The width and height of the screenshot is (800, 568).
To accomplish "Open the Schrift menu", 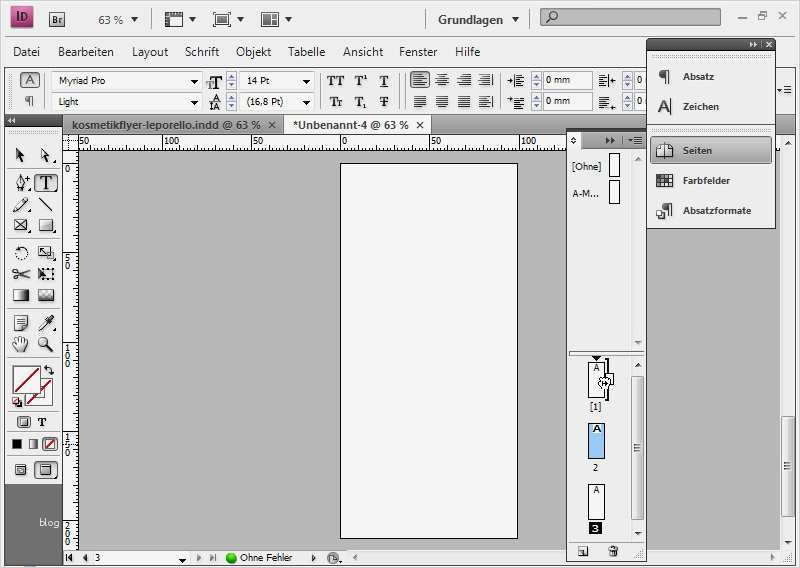I will (x=202, y=52).
